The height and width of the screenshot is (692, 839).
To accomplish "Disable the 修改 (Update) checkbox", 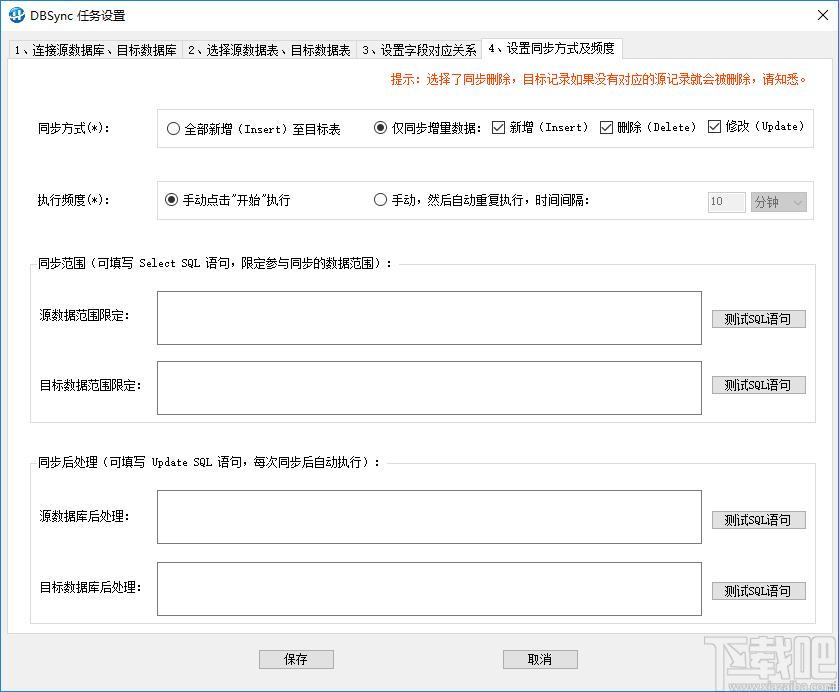I will pos(714,127).
